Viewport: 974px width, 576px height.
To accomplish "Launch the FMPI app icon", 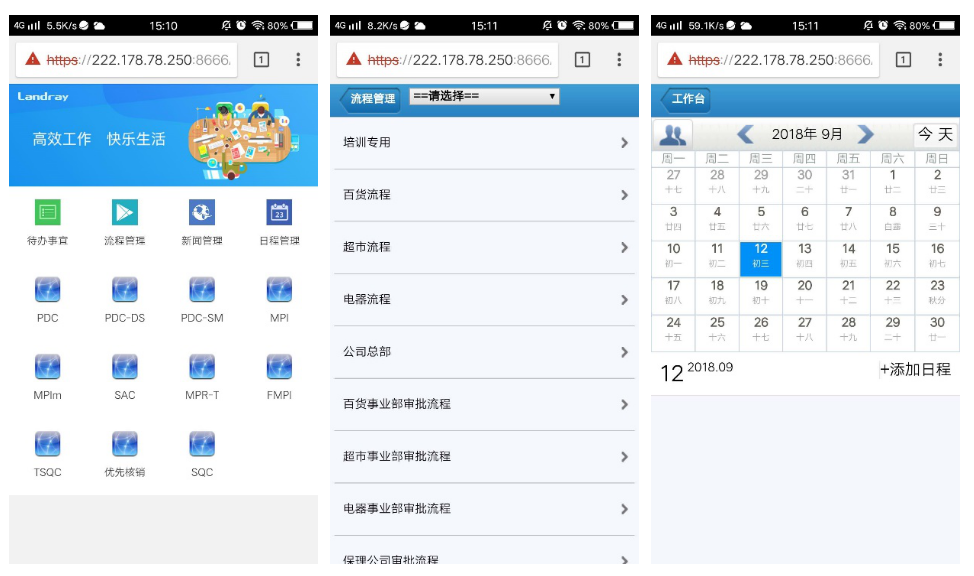I will point(279,367).
